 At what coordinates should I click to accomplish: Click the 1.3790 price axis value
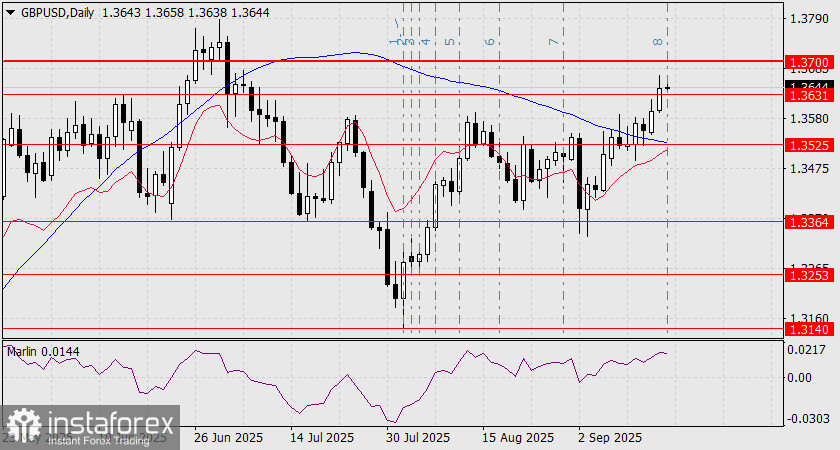point(809,19)
